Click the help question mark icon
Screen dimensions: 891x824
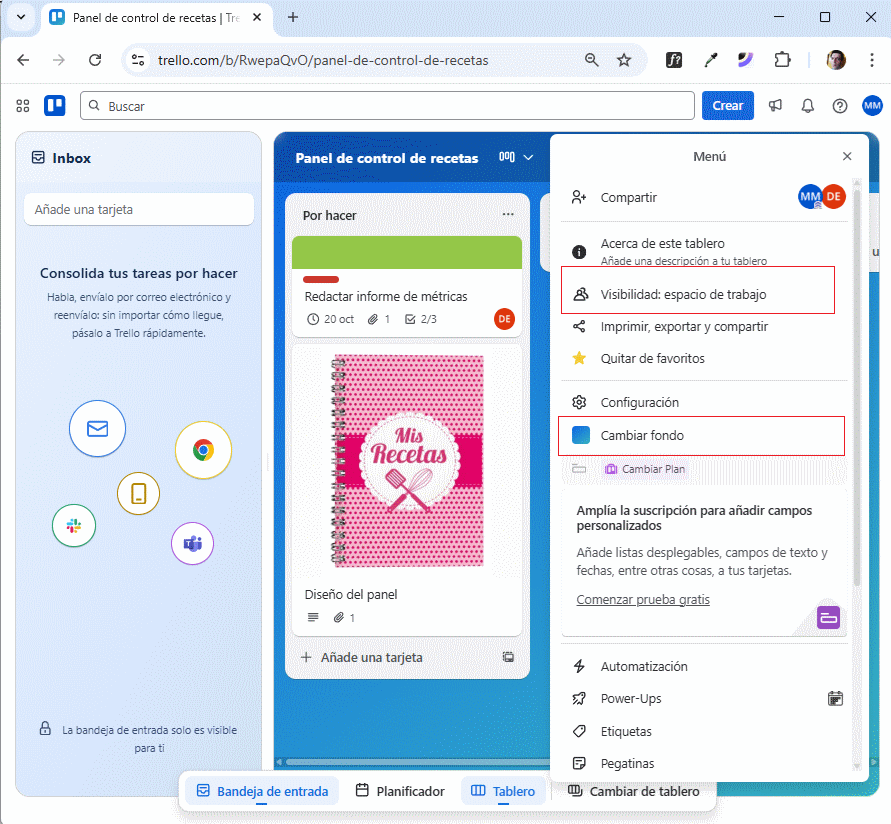point(839,105)
